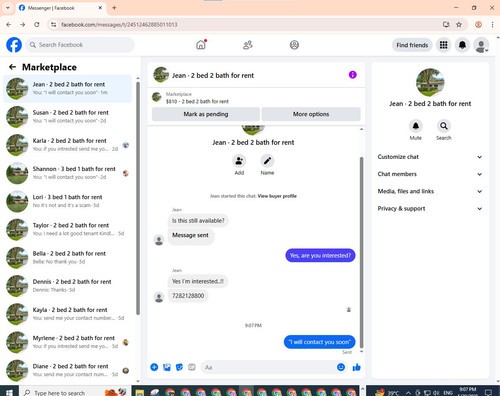Screen dimensions: 500x396
Task: Open a new browser tab
Action: pos(114,8)
